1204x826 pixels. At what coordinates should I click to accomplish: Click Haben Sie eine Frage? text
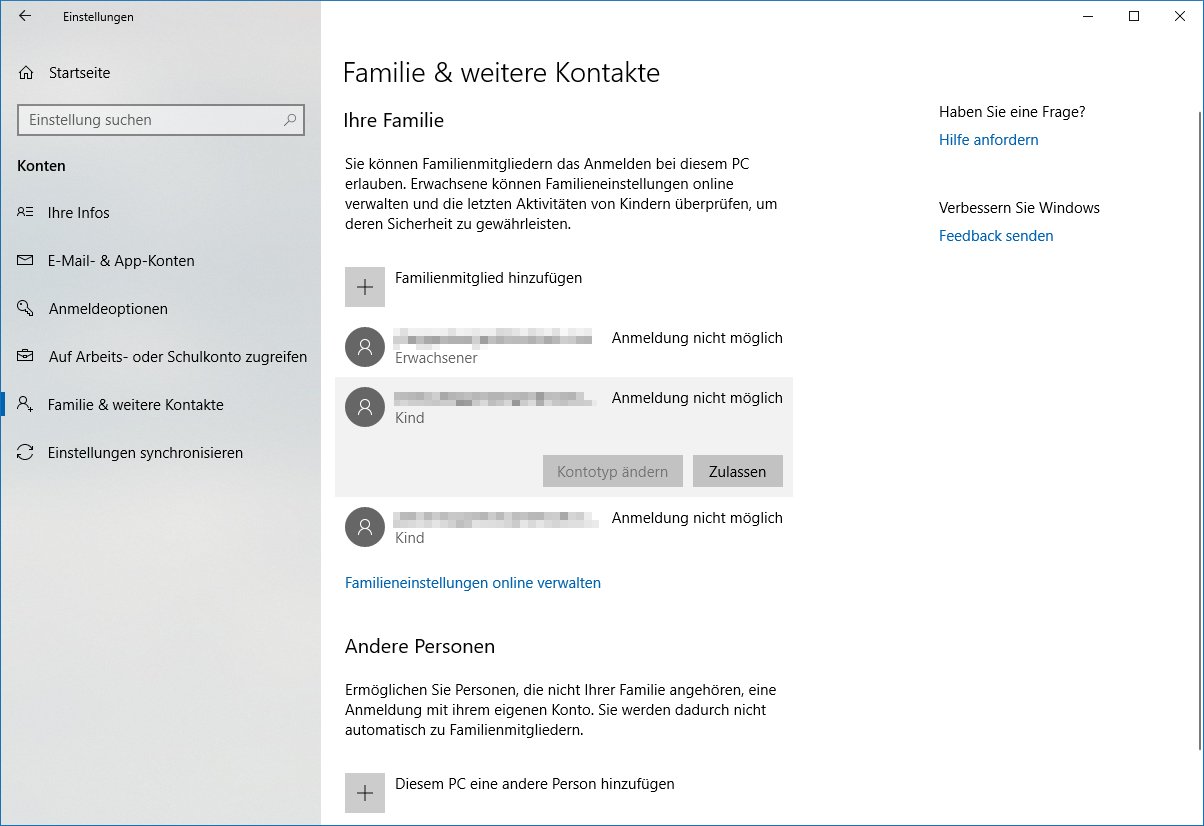tap(1012, 112)
